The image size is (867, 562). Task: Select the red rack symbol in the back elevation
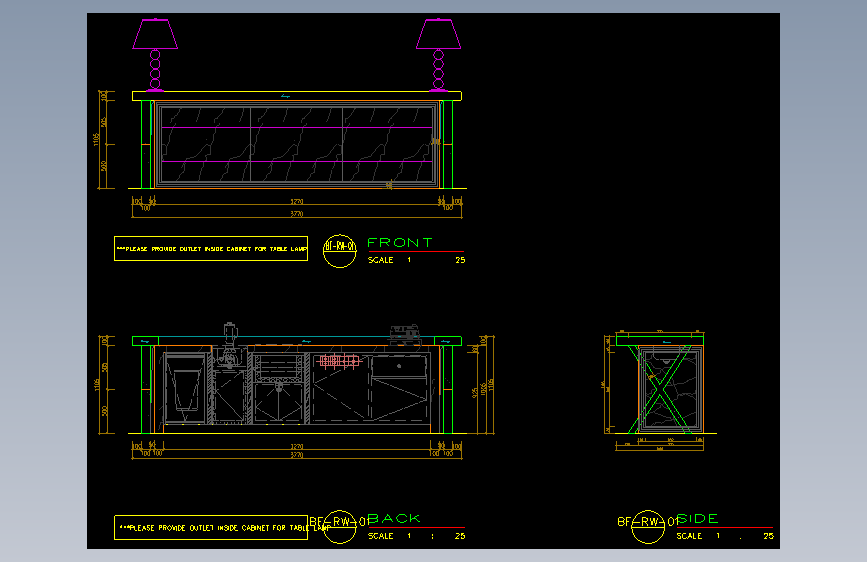coord(340,361)
